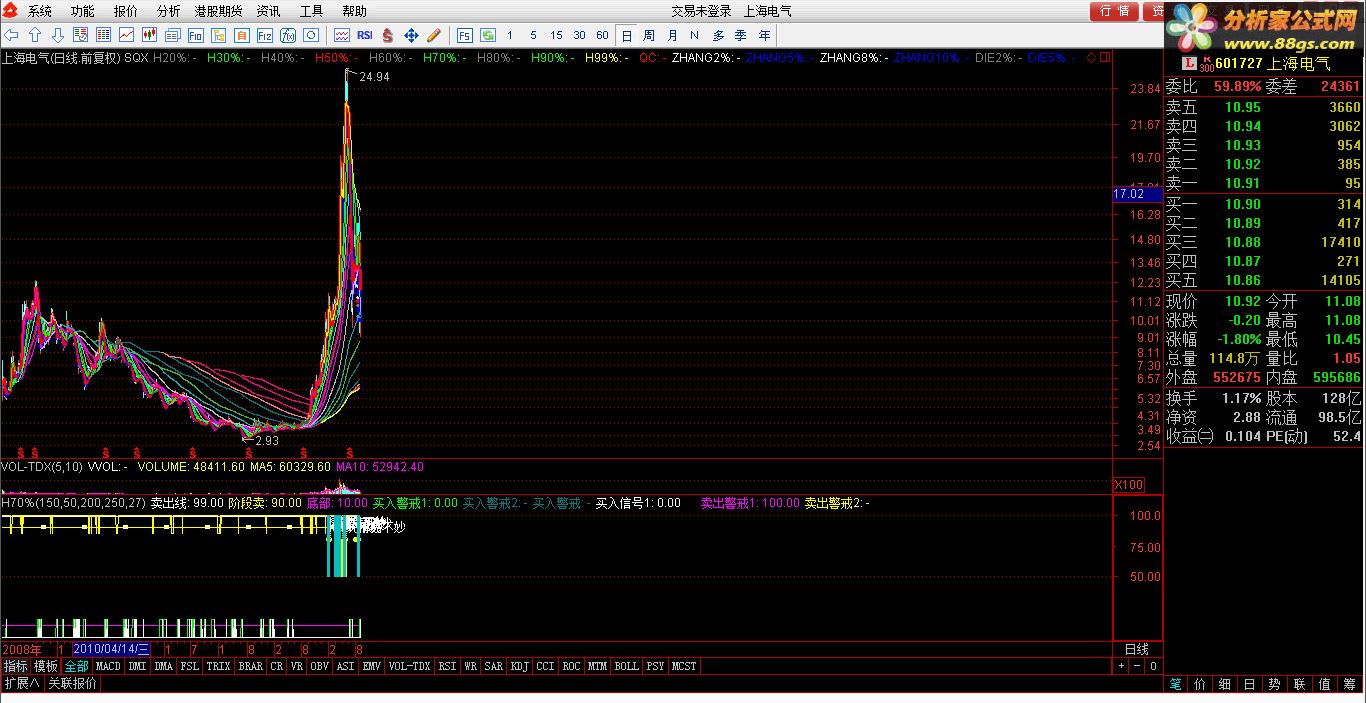Screen dimensions: 1366x703
Task: Open the 系统 menu
Action: point(39,11)
